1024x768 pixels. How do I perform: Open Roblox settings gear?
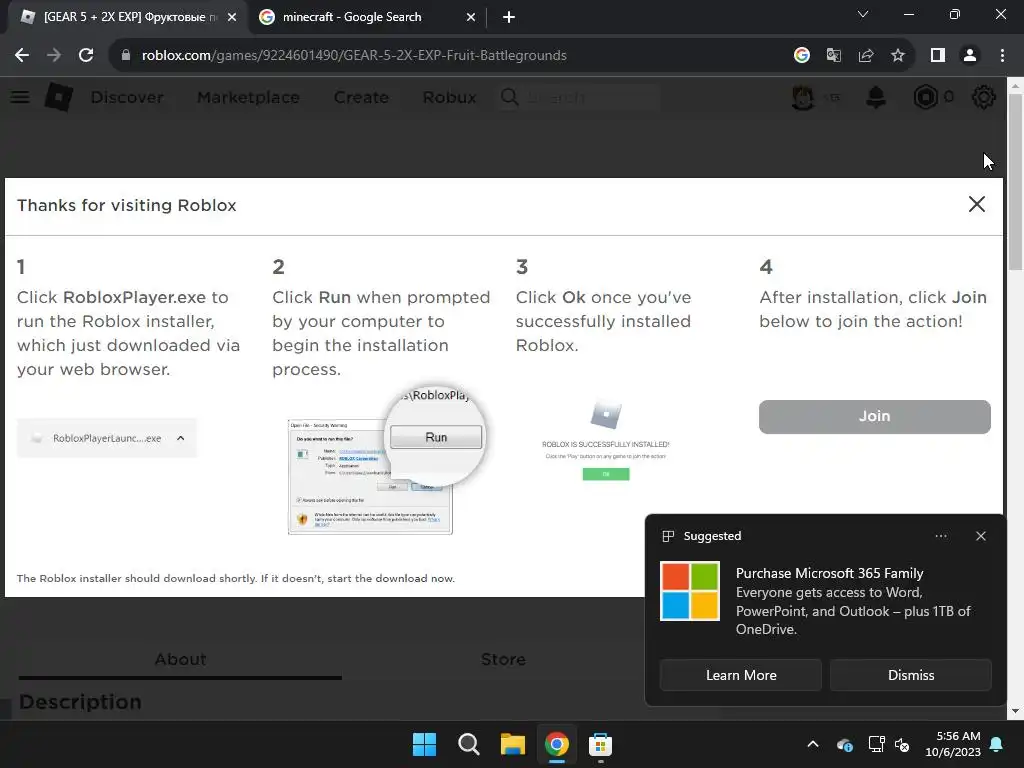[984, 97]
